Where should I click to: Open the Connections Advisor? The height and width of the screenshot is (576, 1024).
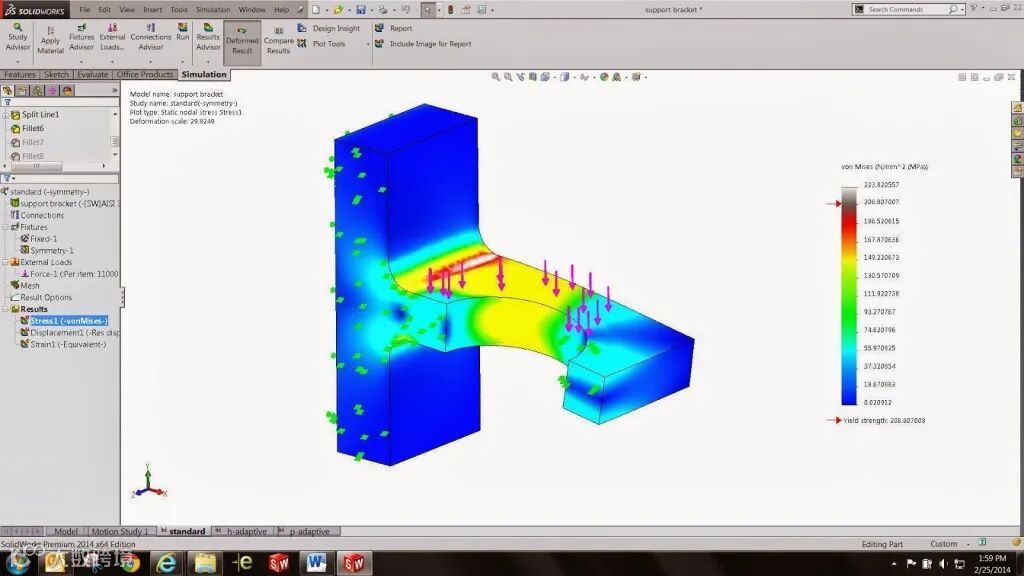150,37
